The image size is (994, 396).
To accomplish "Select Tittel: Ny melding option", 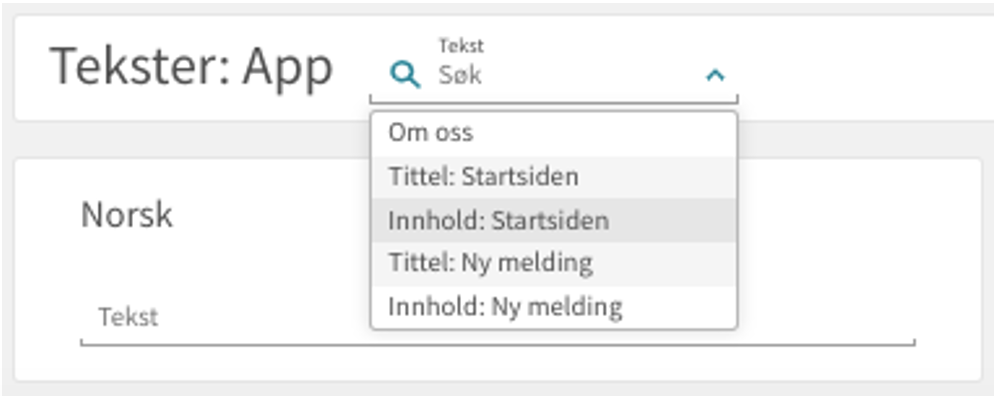I will [554, 263].
